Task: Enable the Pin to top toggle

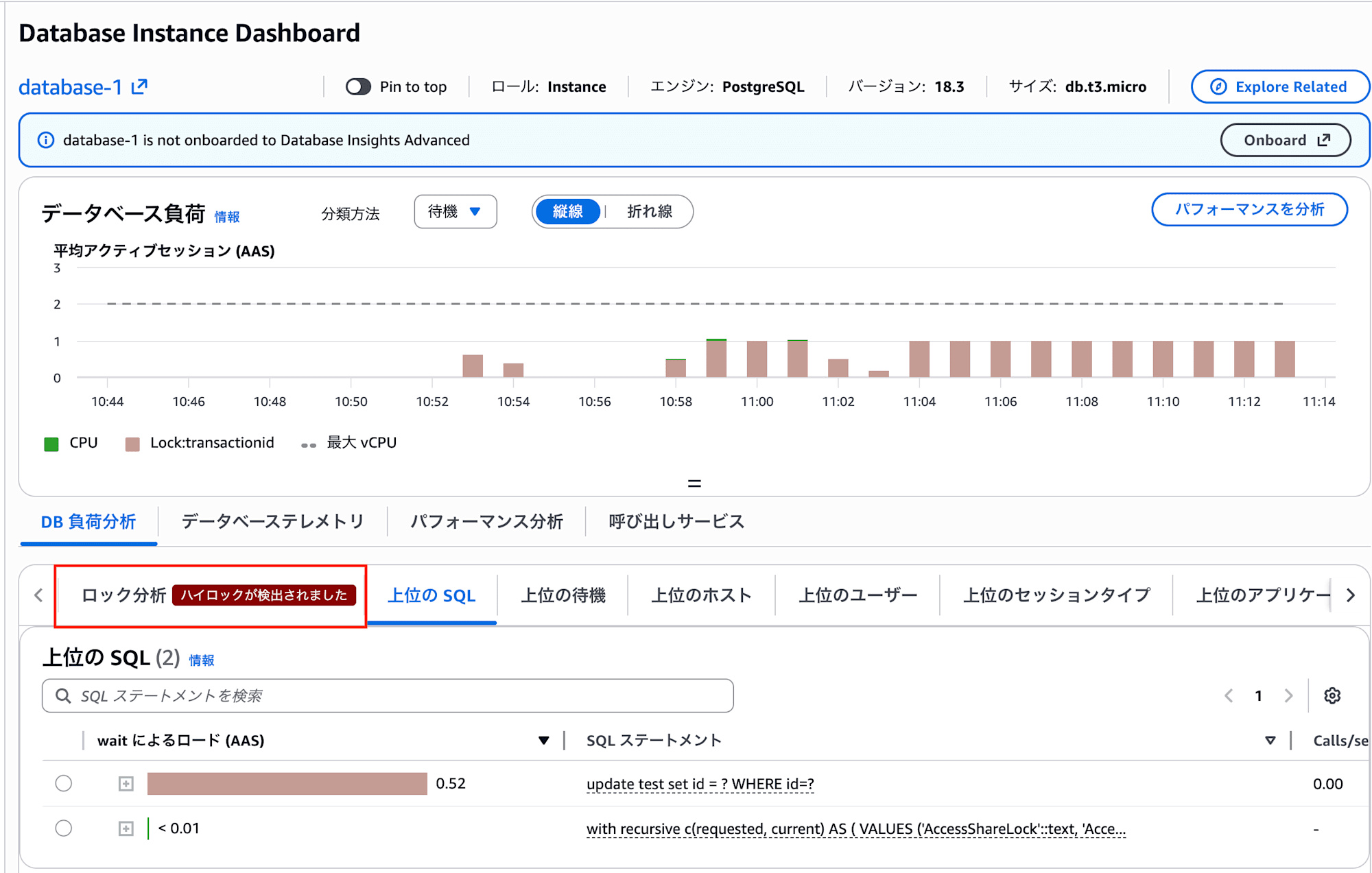Action: pyautogui.click(x=359, y=86)
